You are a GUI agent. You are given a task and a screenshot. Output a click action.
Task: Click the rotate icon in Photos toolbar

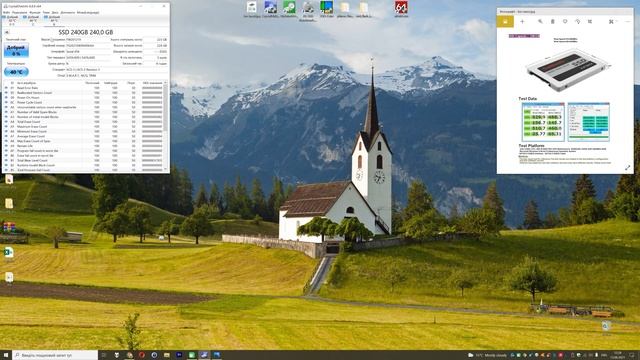tap(577, 22)
